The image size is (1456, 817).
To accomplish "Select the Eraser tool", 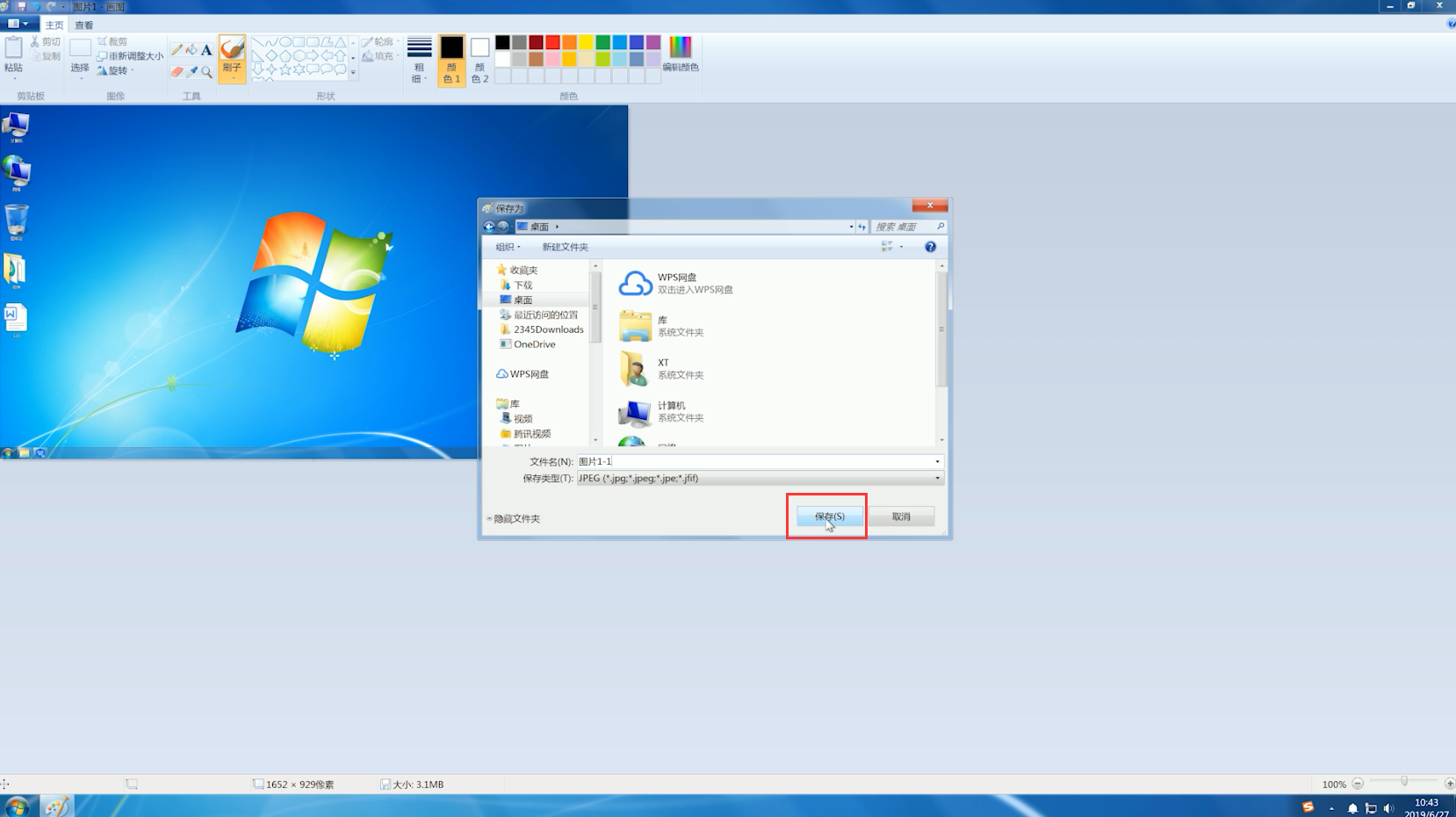I will [x=177, y=72].
